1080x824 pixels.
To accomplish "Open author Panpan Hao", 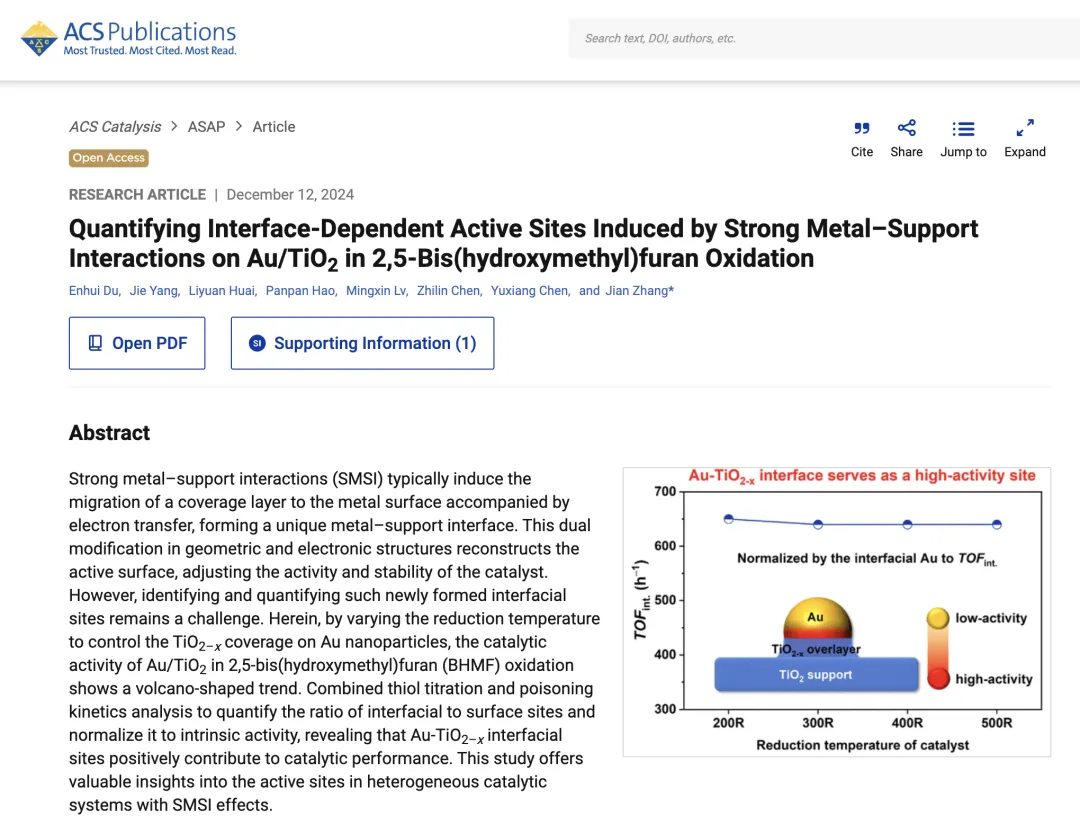I will [x=300, y=291].
